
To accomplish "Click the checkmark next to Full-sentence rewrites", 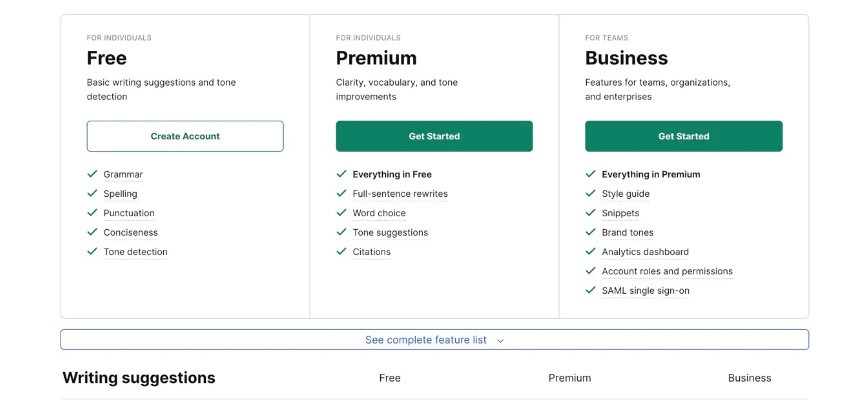I will click(341, 193).
